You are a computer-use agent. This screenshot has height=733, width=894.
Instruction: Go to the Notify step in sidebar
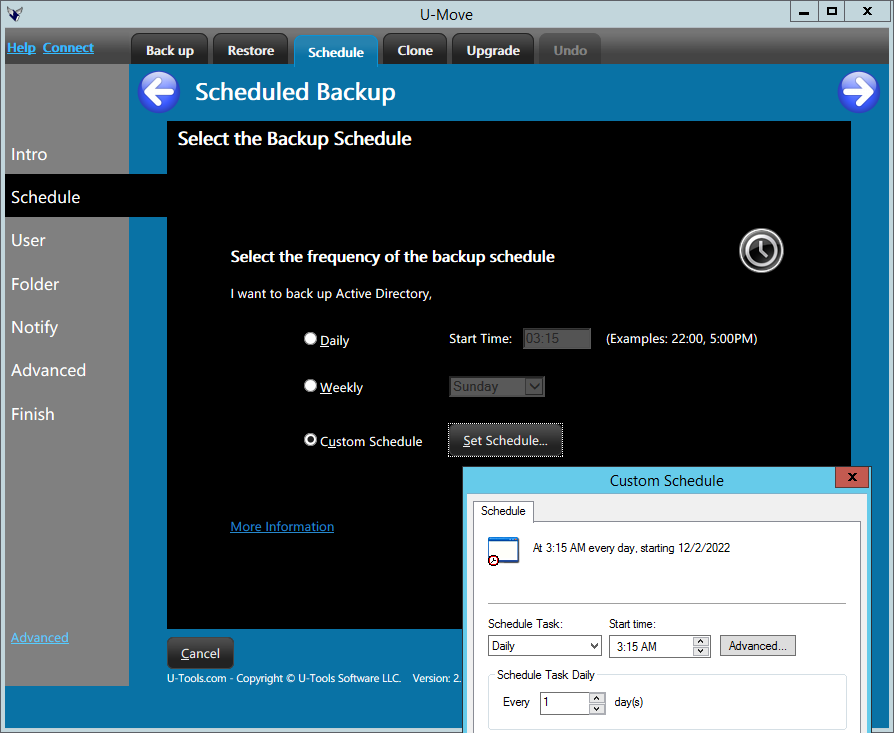35,327
